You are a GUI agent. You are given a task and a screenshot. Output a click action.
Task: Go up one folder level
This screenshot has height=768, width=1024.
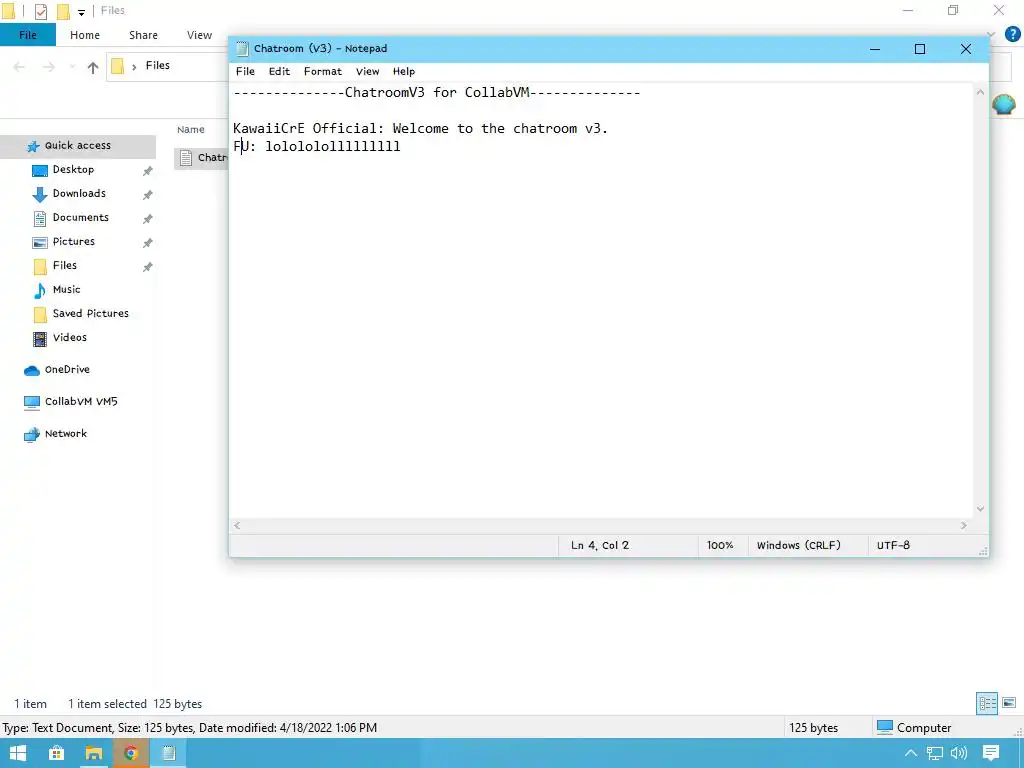tap(93, 67)
